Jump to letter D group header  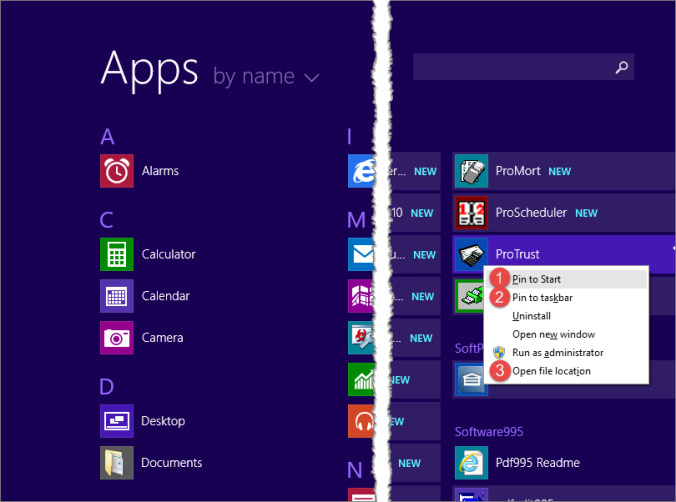[x=107, y=387]
